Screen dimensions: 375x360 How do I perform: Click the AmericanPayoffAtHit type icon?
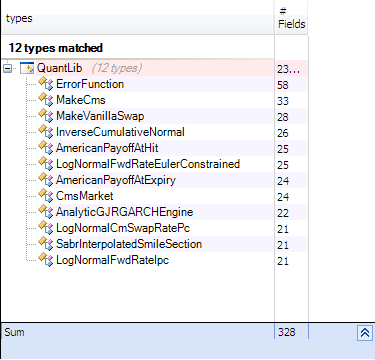[x=46, y=148]
